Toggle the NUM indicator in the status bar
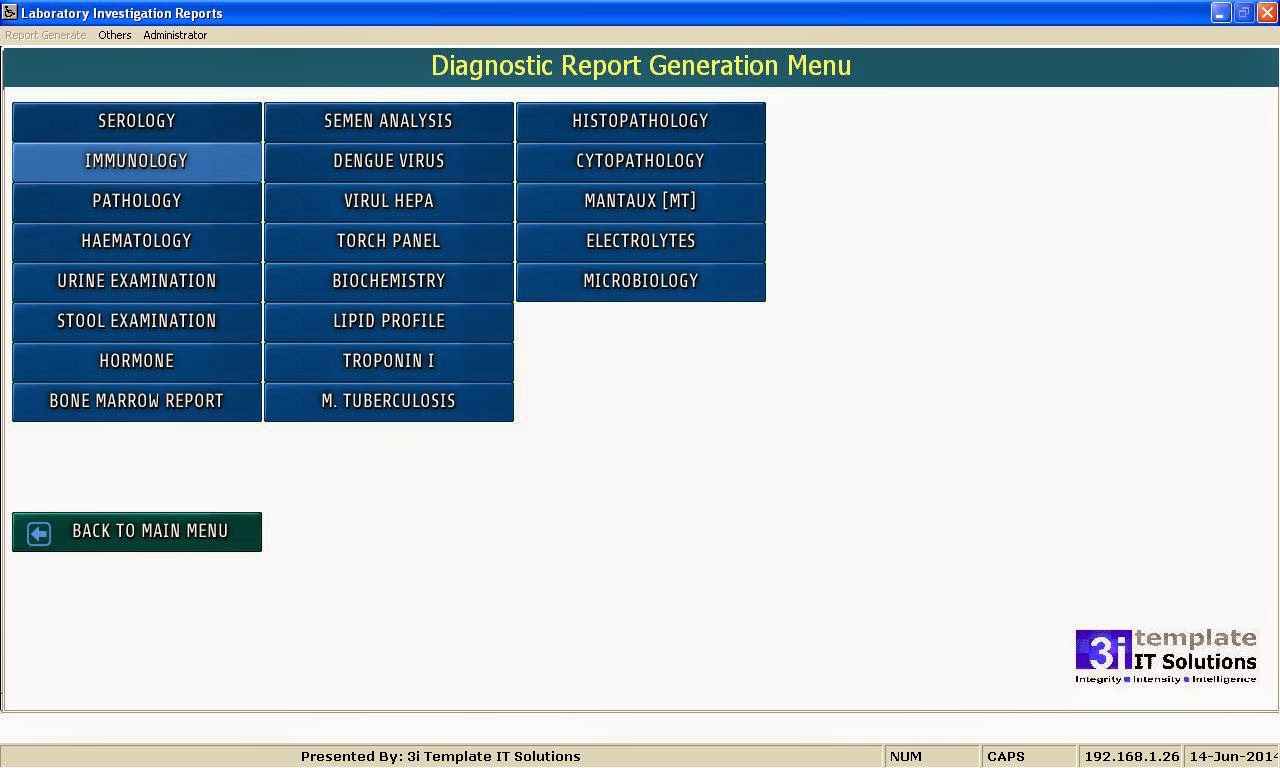This screenshot has width=1280, height=768. tap(930, 756)
